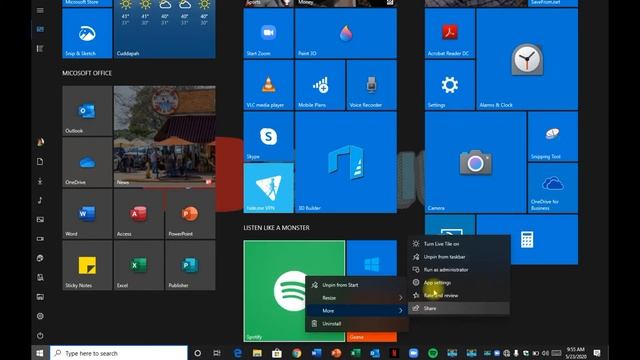Open the Snip & Sketch tile
The width and height of the screenshot is (640, 360).
click(x=87, y=33)
